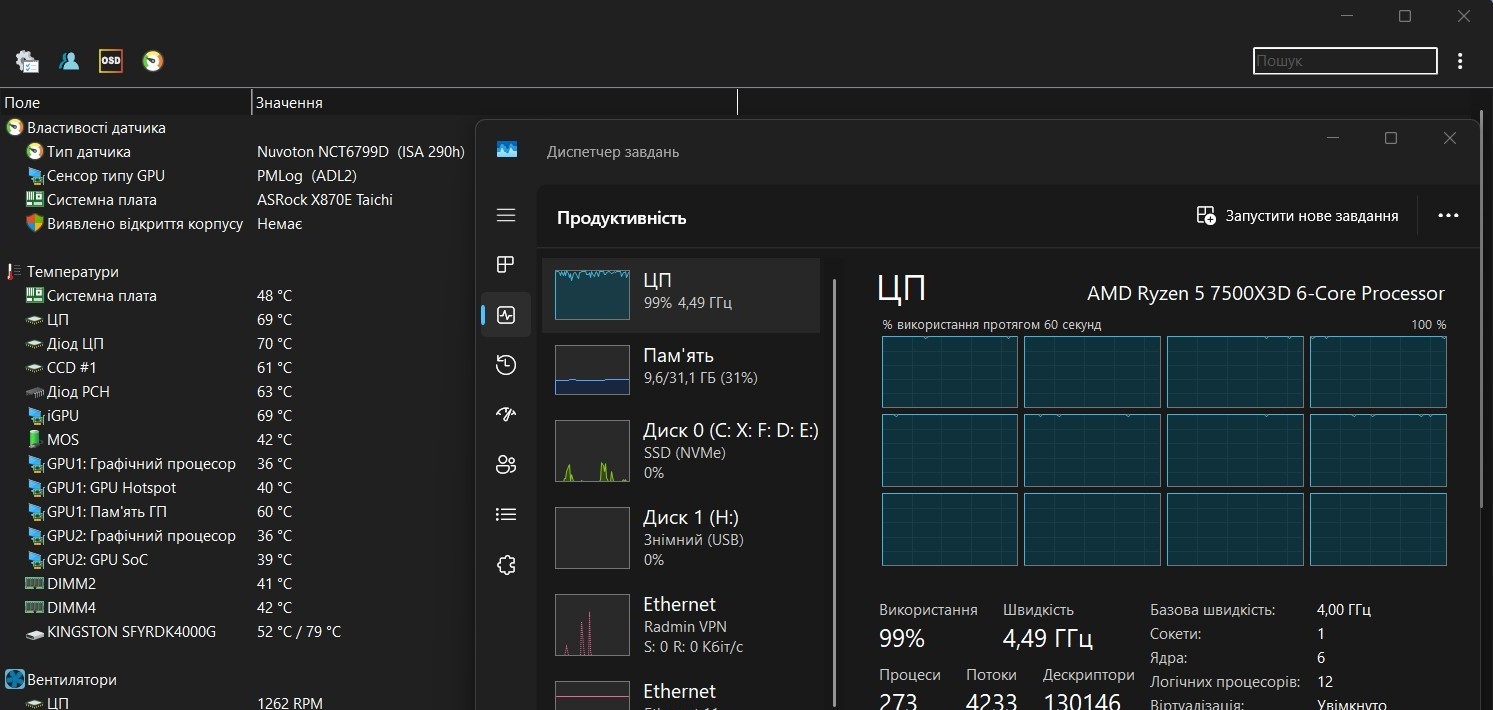
Task: Click the blue users toolbar icon
Action: 69,61
